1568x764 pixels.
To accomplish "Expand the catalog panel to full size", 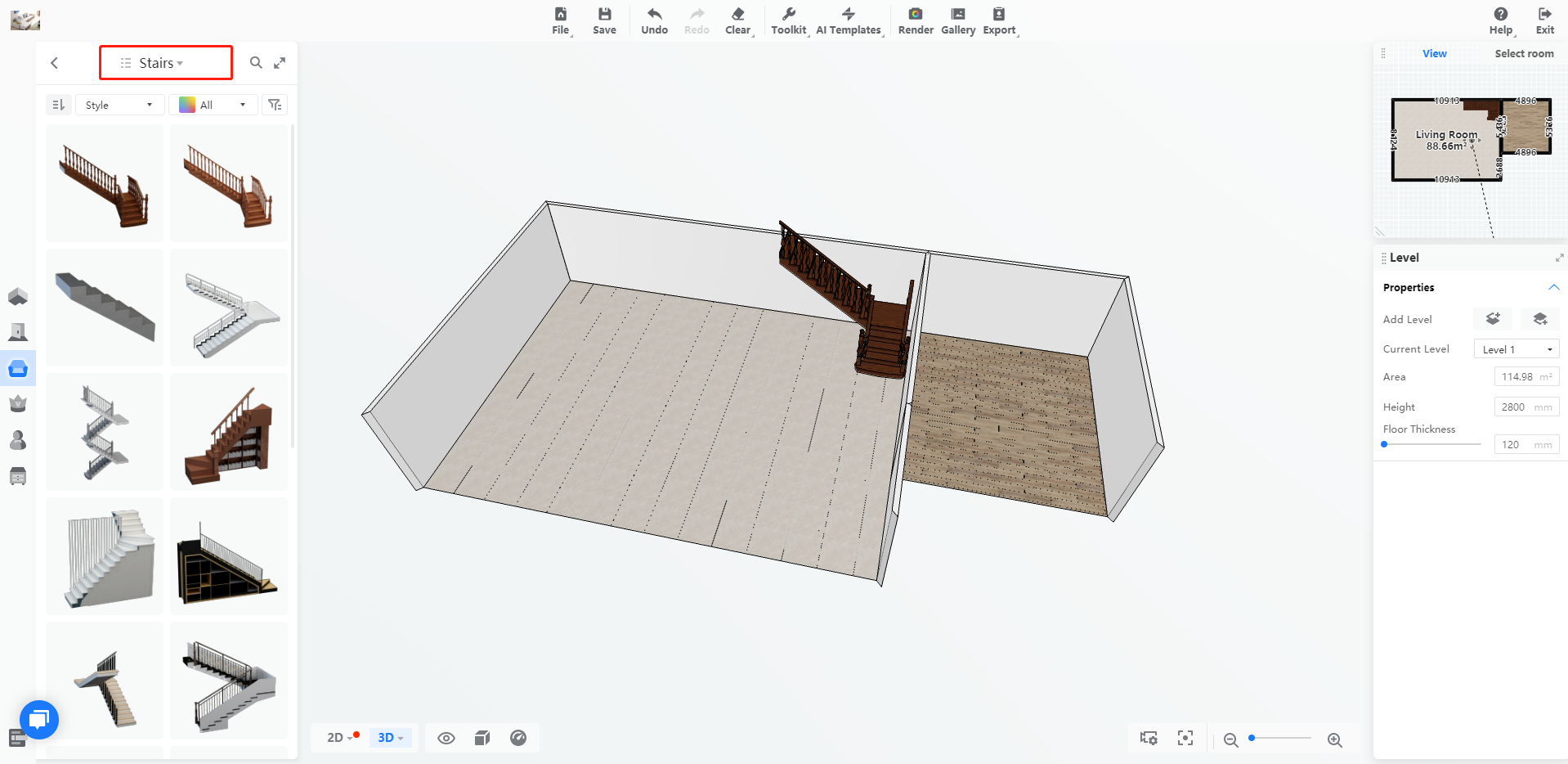I will (280, 62).
